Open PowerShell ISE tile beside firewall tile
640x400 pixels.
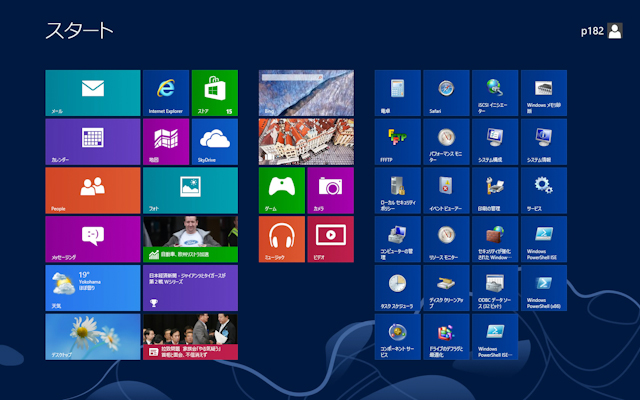[x=544, y=239]
